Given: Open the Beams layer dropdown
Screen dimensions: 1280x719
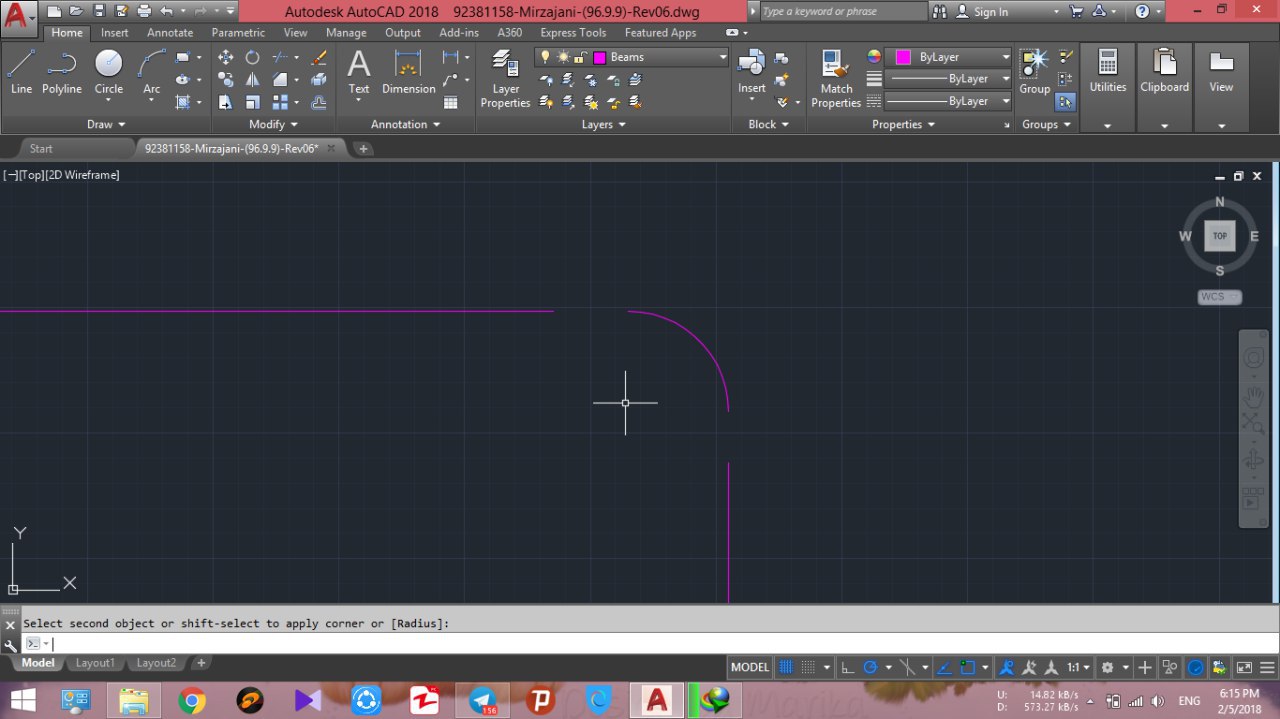Looking at the screenshot, I should click(x=723, y=57).
